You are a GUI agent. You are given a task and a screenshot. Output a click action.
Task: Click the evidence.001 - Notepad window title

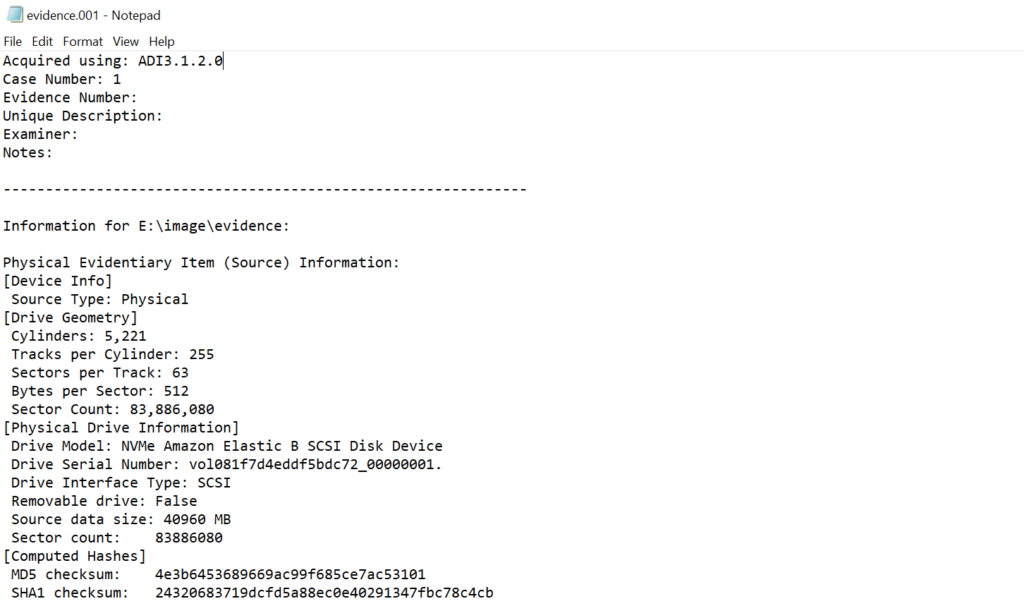coord(97,15)
